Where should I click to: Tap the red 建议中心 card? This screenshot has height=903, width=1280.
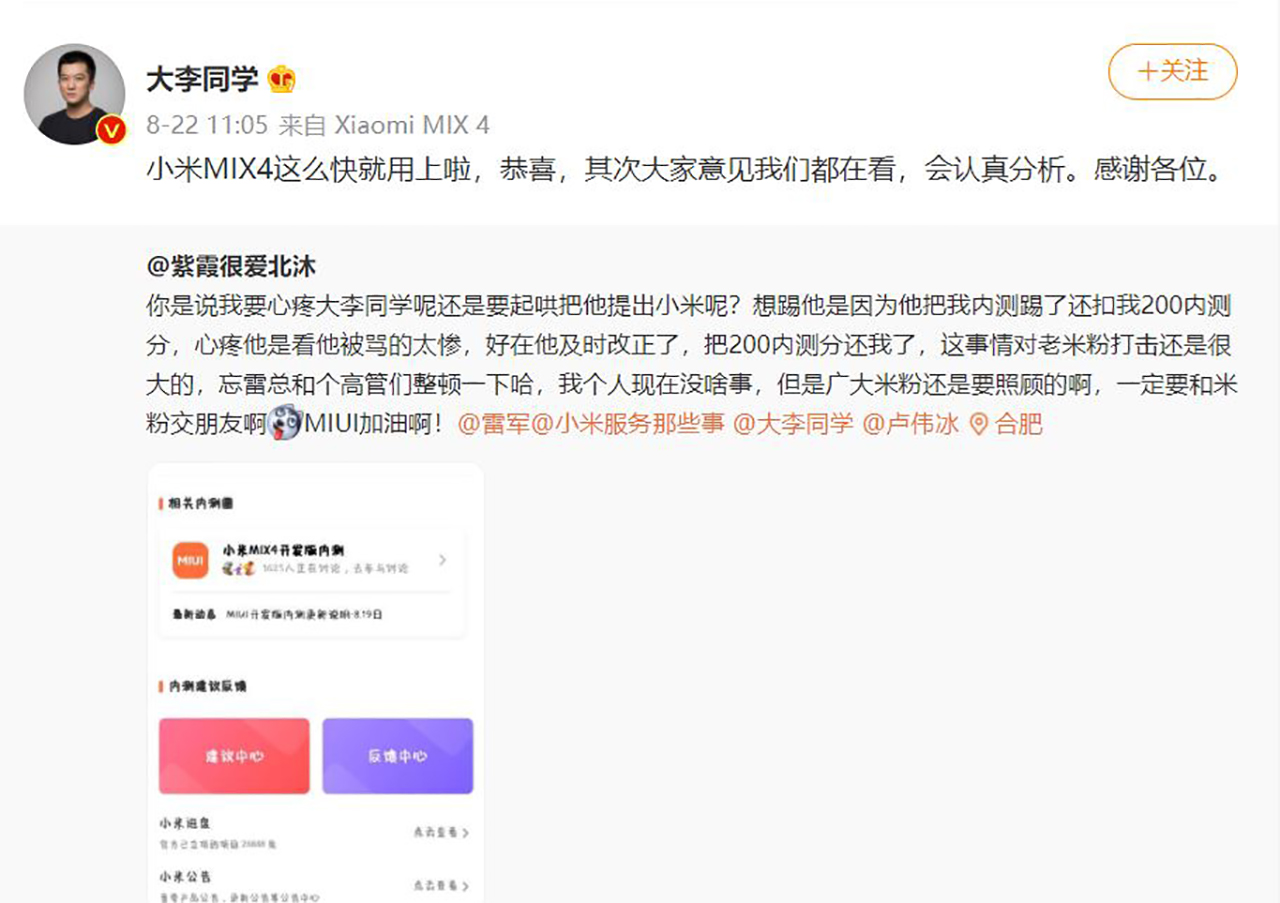tap(234, 756)
